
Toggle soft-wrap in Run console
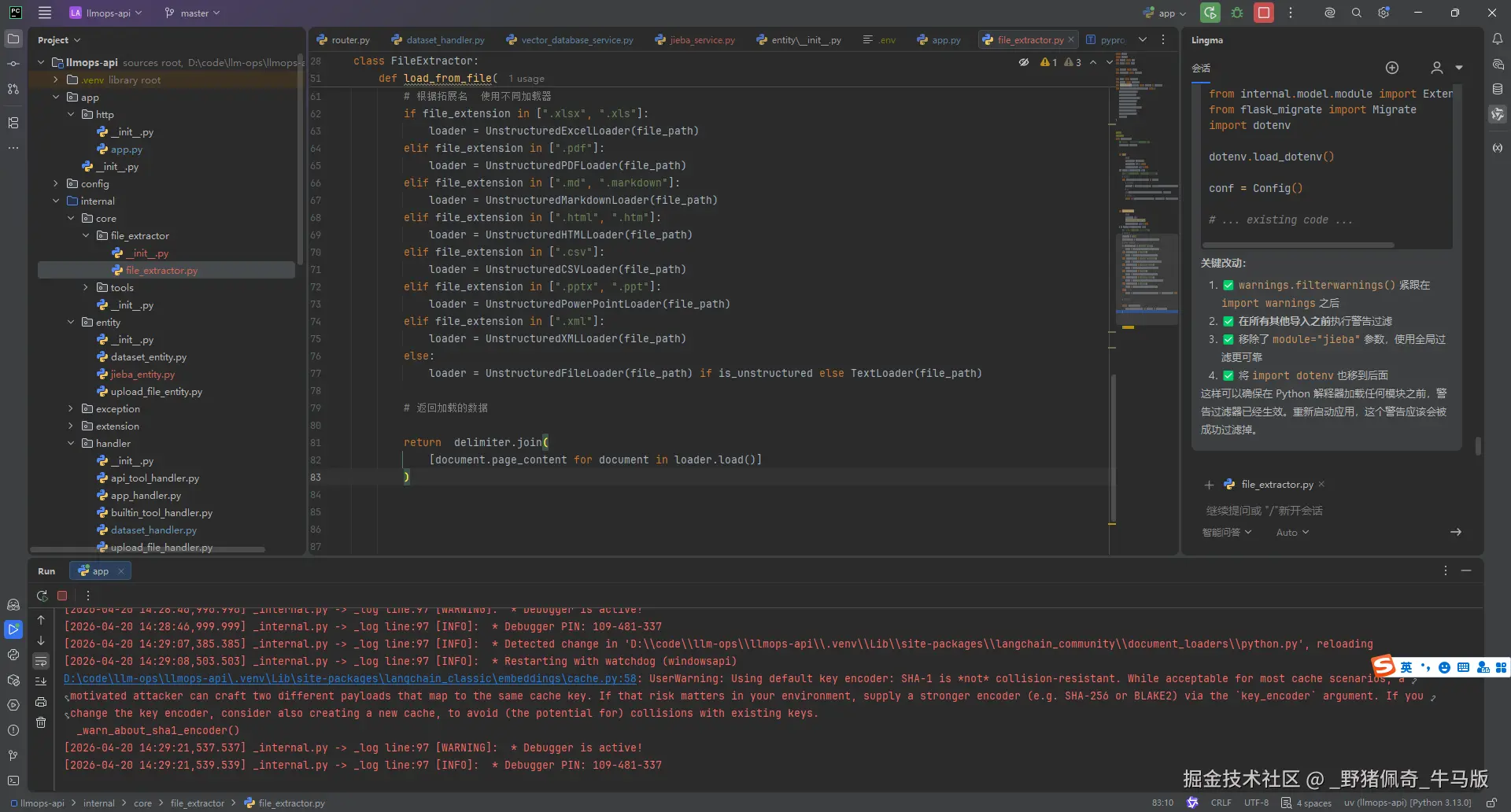[x=41, y=661]
